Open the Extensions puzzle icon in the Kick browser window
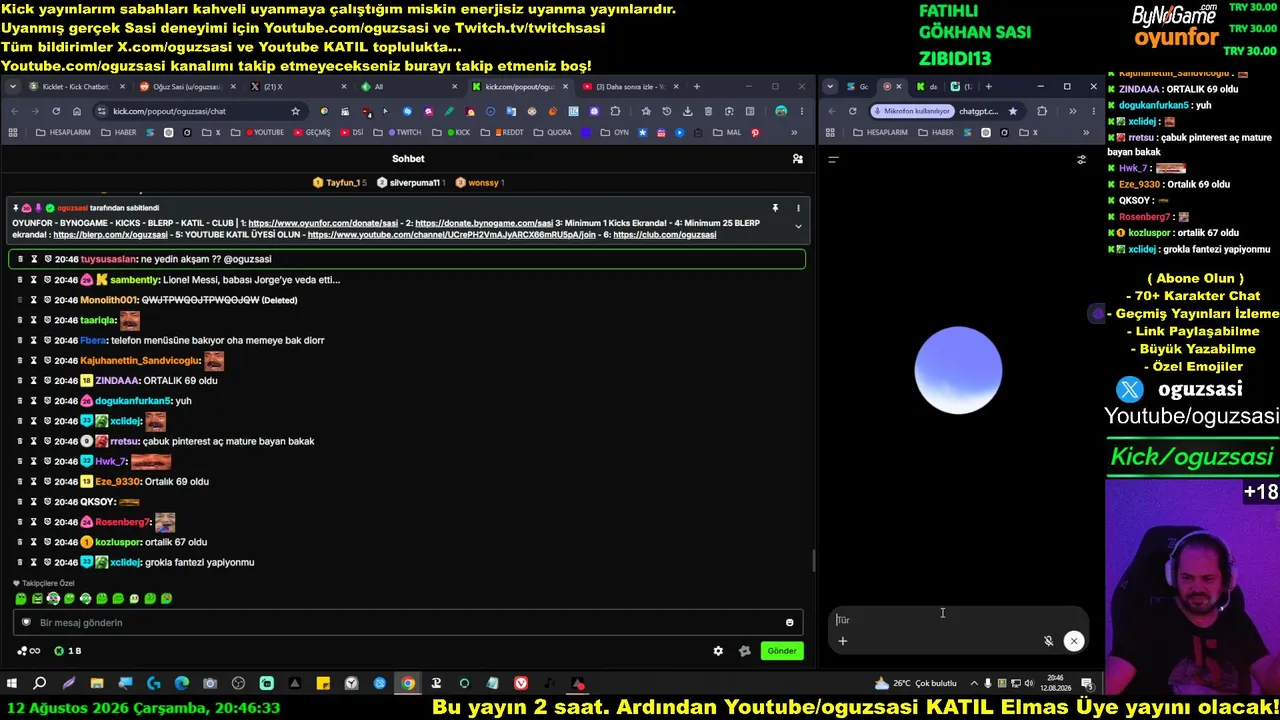Viewport: 1280px width, 720px height. (x=615, y=111)
